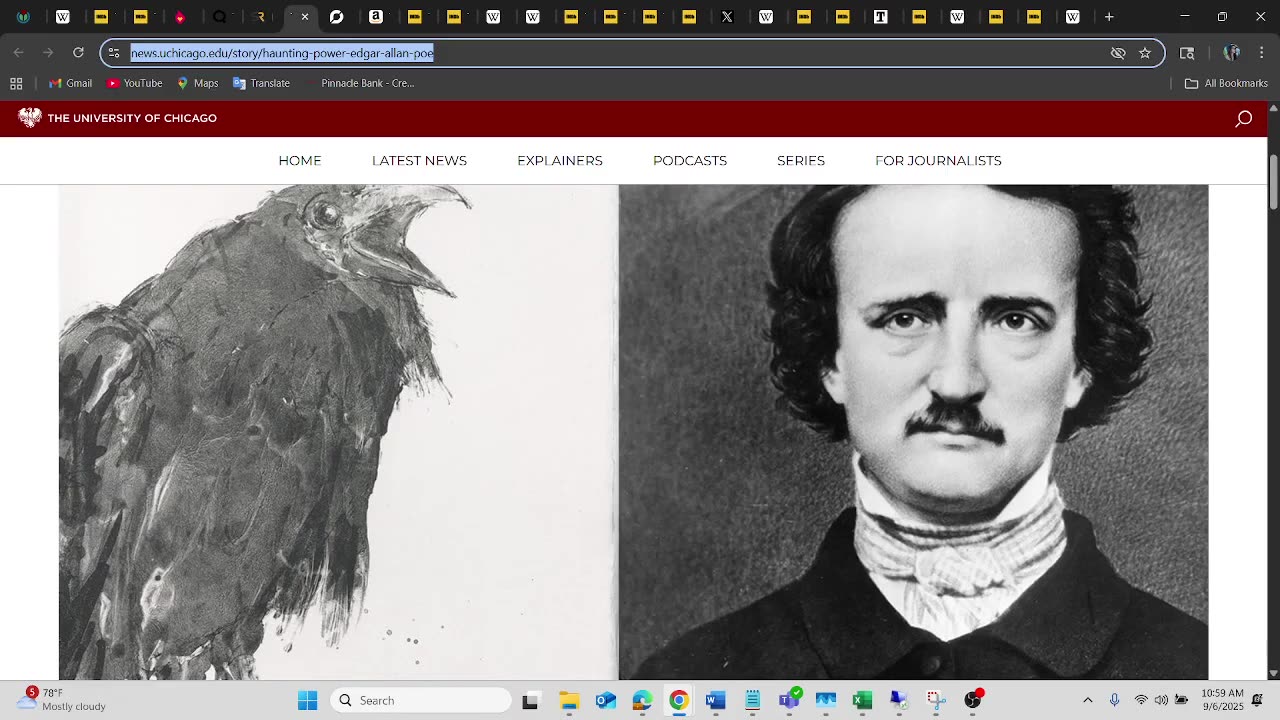Open the EXPLAINERS nav item
1280x720 pixels.
pyautogui.click(x=560, y=161)
